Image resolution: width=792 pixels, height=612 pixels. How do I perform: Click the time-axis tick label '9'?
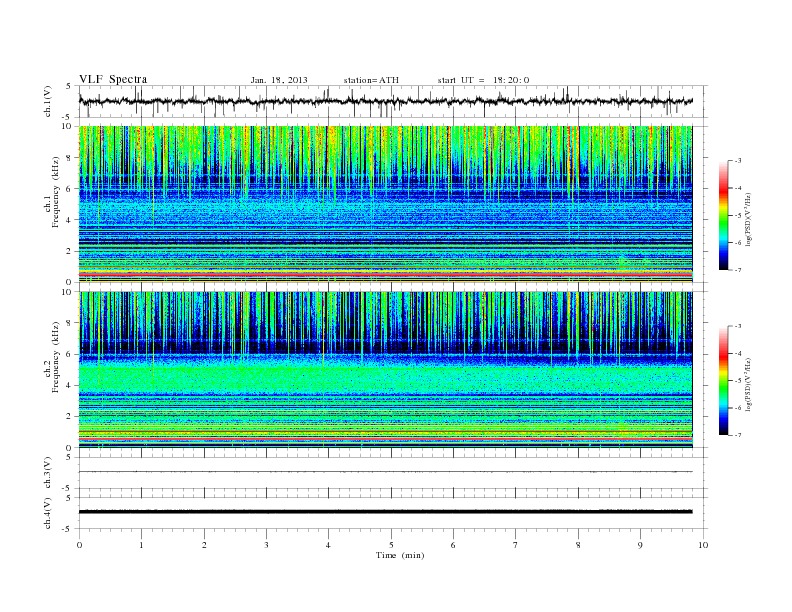[640, 545]
